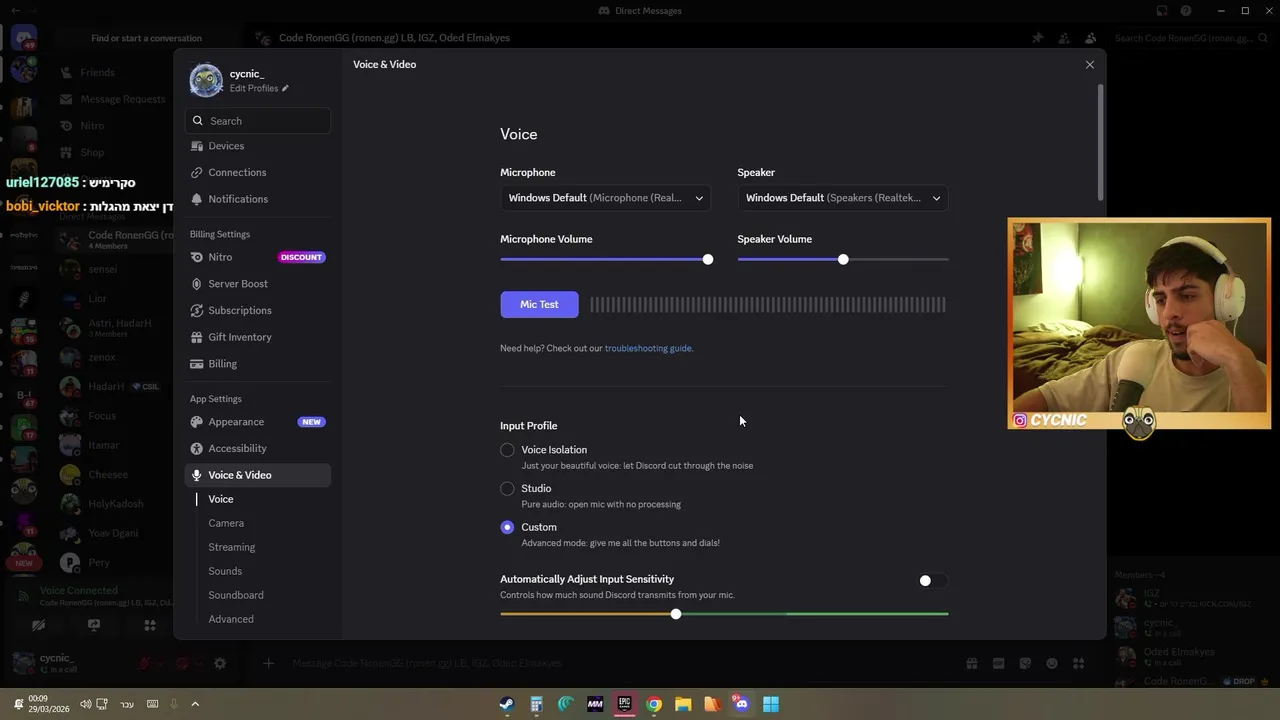Viewport: 1280px width, 720px height.
Task: Switch to the Voice sub-tab
Action: tap(221, 499)
